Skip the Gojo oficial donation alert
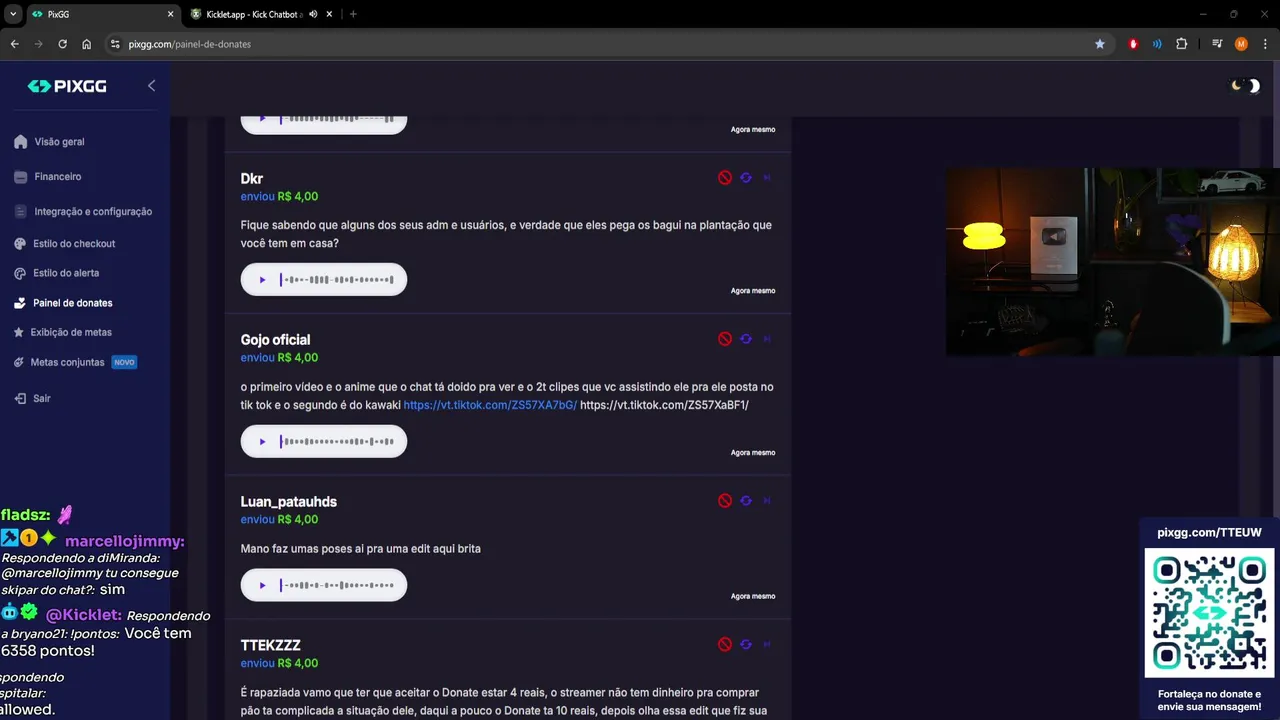Viewport: 1280px width, 720px height. point(767,339)
